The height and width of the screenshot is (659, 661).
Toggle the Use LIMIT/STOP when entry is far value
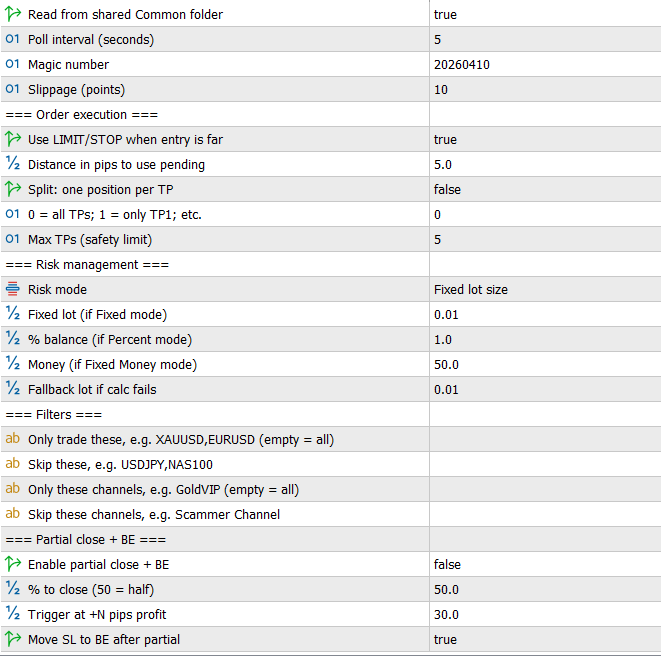pos(445,140)
